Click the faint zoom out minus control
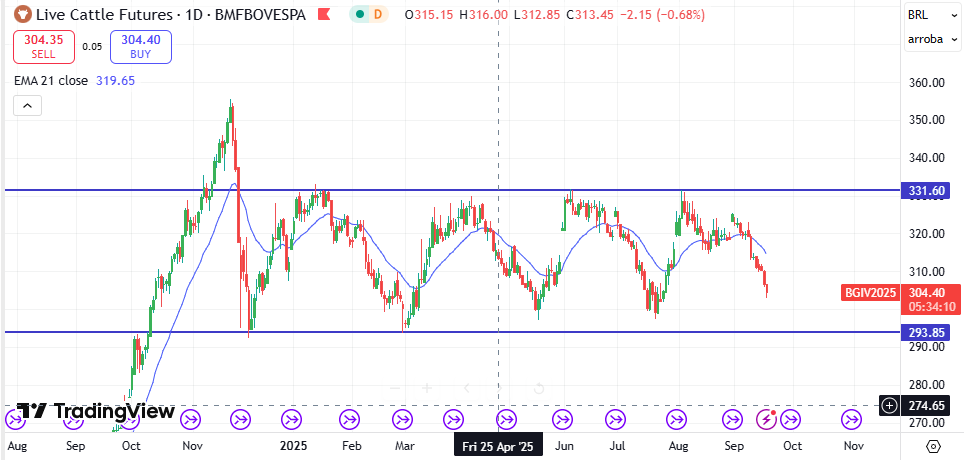 pos(395,388)
